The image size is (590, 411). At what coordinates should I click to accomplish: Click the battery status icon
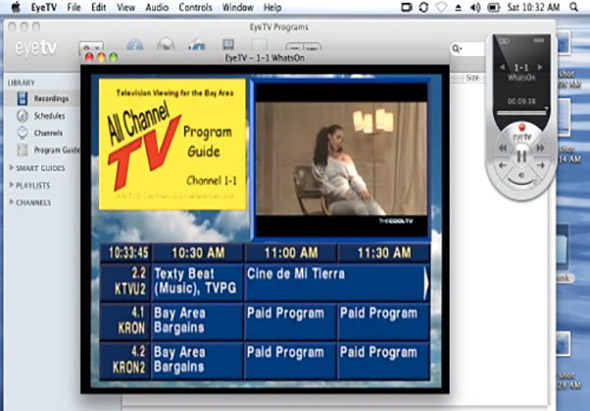[x=494, y=8]
